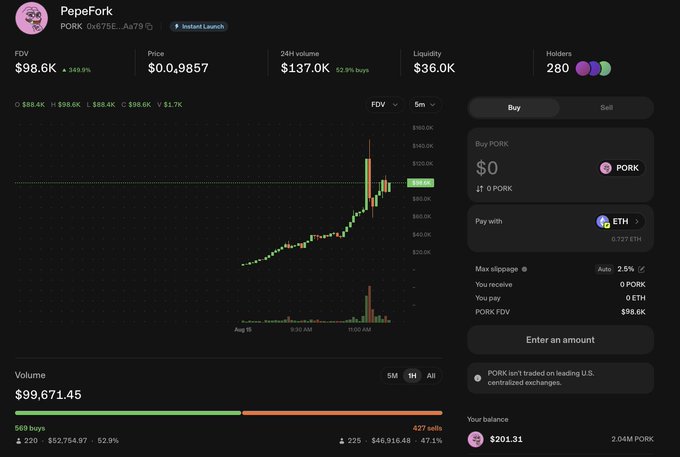This screenshot has height=457, width=680.
Task: Click the 0x675E...Aa79 address text
Action: pos(114,26)
